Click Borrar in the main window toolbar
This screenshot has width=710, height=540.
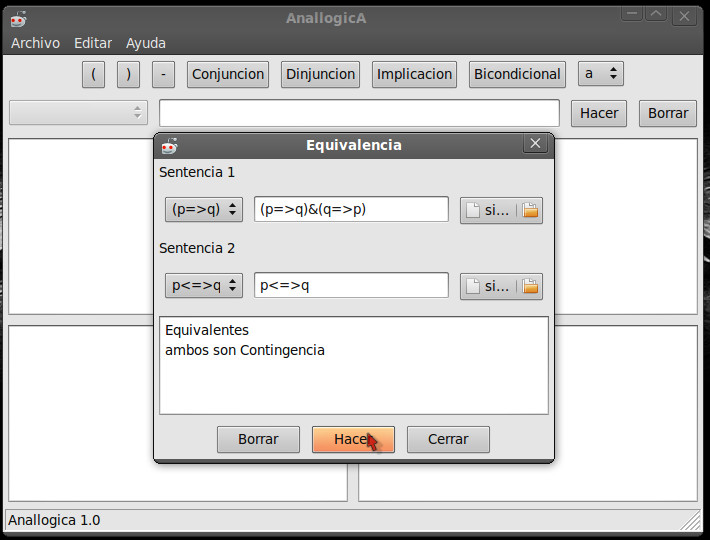click(667, 113)
